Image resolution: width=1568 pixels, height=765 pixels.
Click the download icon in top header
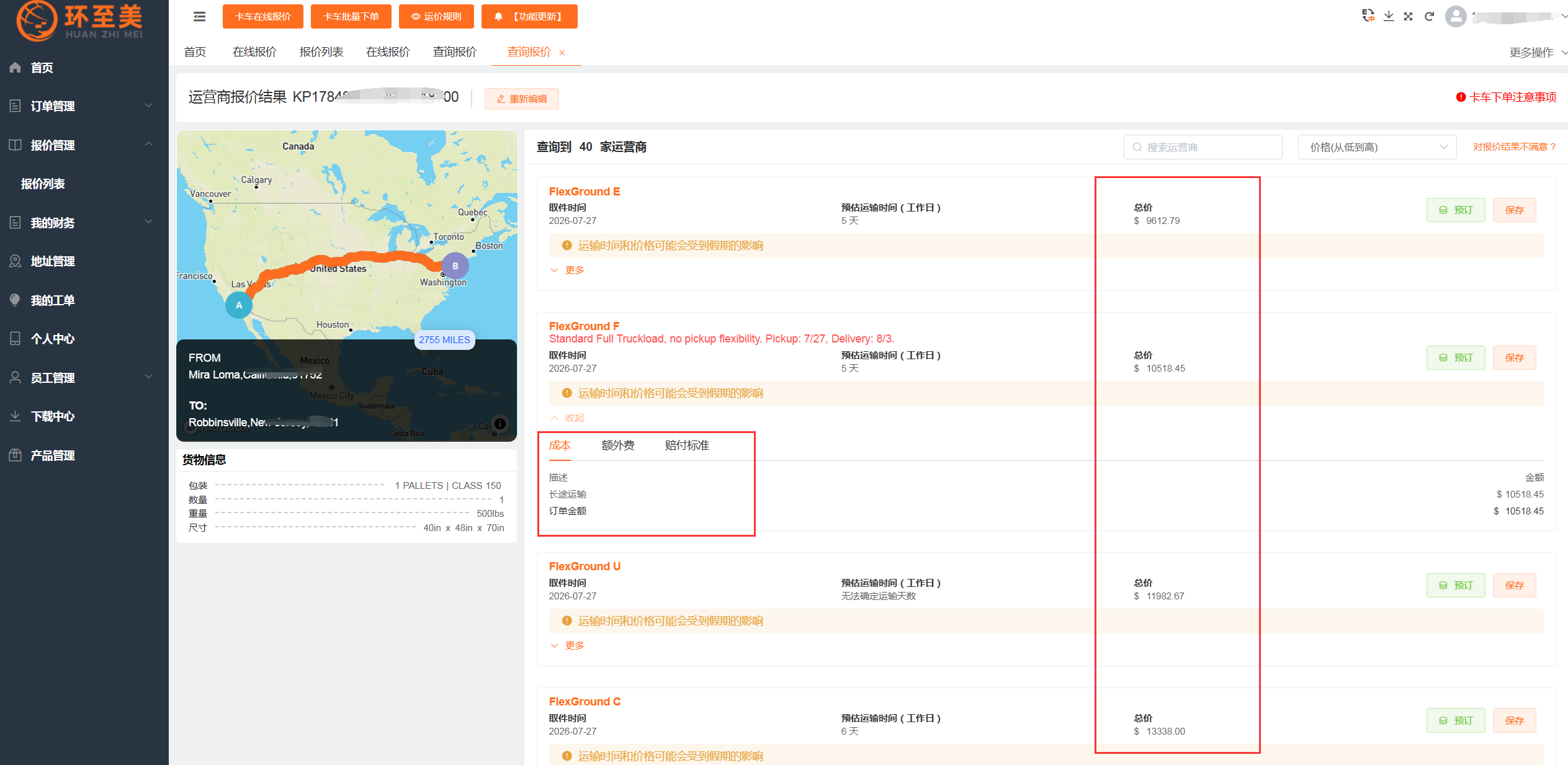click(1389, 16)
